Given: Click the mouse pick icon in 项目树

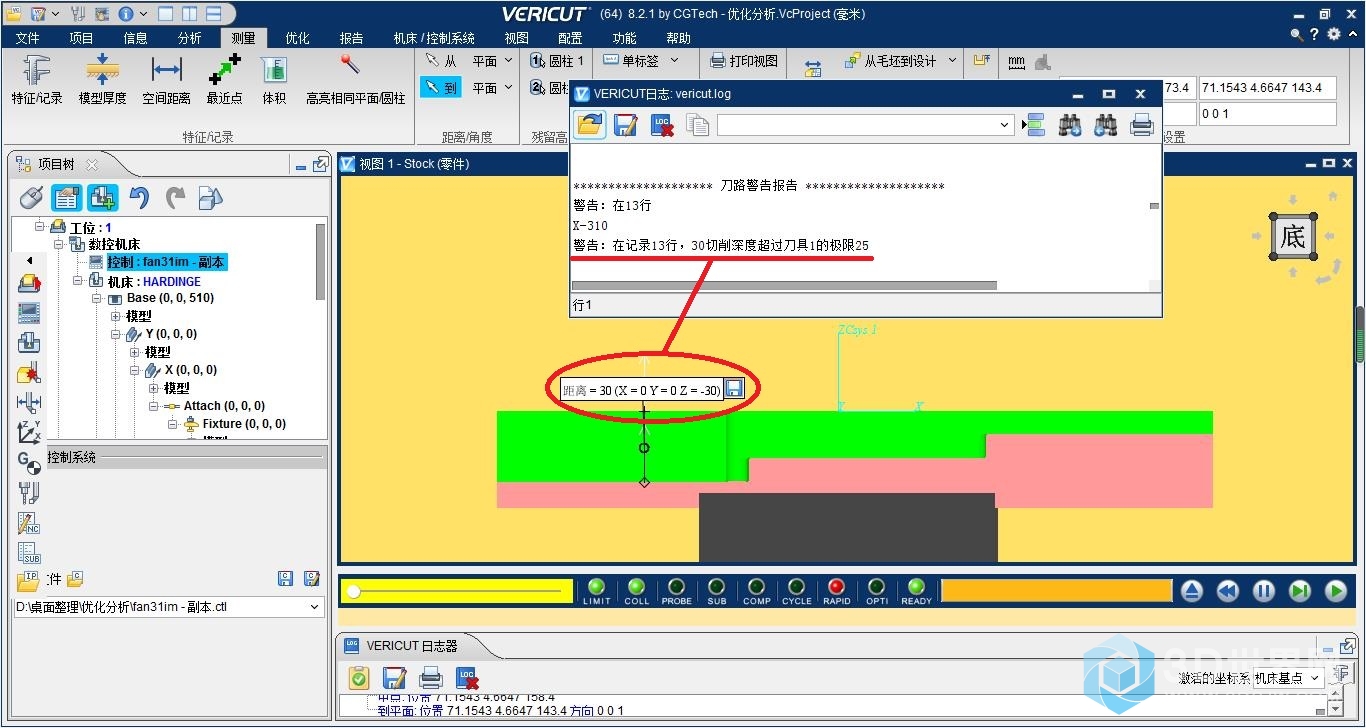Looking at the screenshot, I should pyautogui.click(x=32, y=197).
